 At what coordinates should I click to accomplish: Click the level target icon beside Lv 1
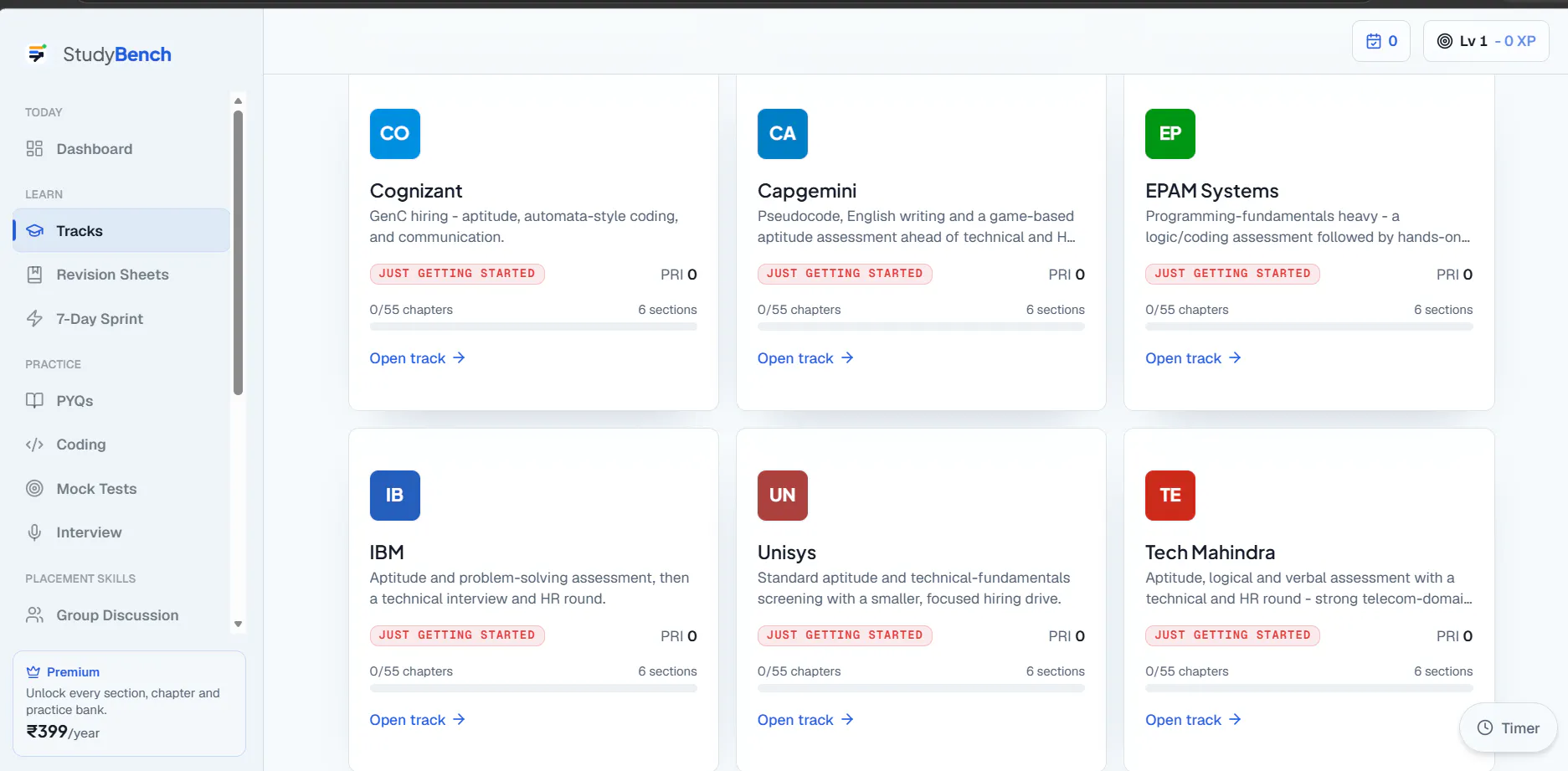1445,41
